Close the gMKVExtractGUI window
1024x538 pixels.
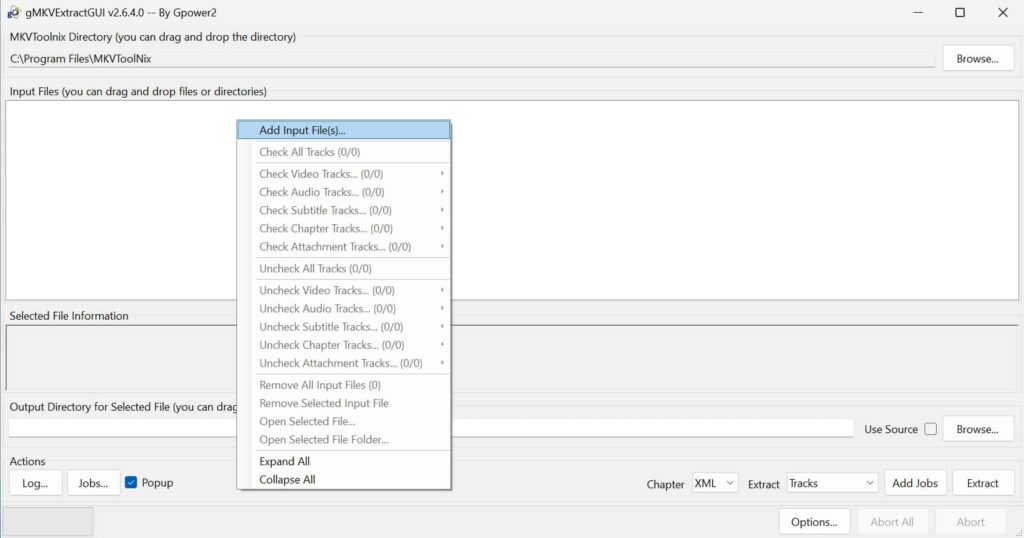[x=1003, y=12]
